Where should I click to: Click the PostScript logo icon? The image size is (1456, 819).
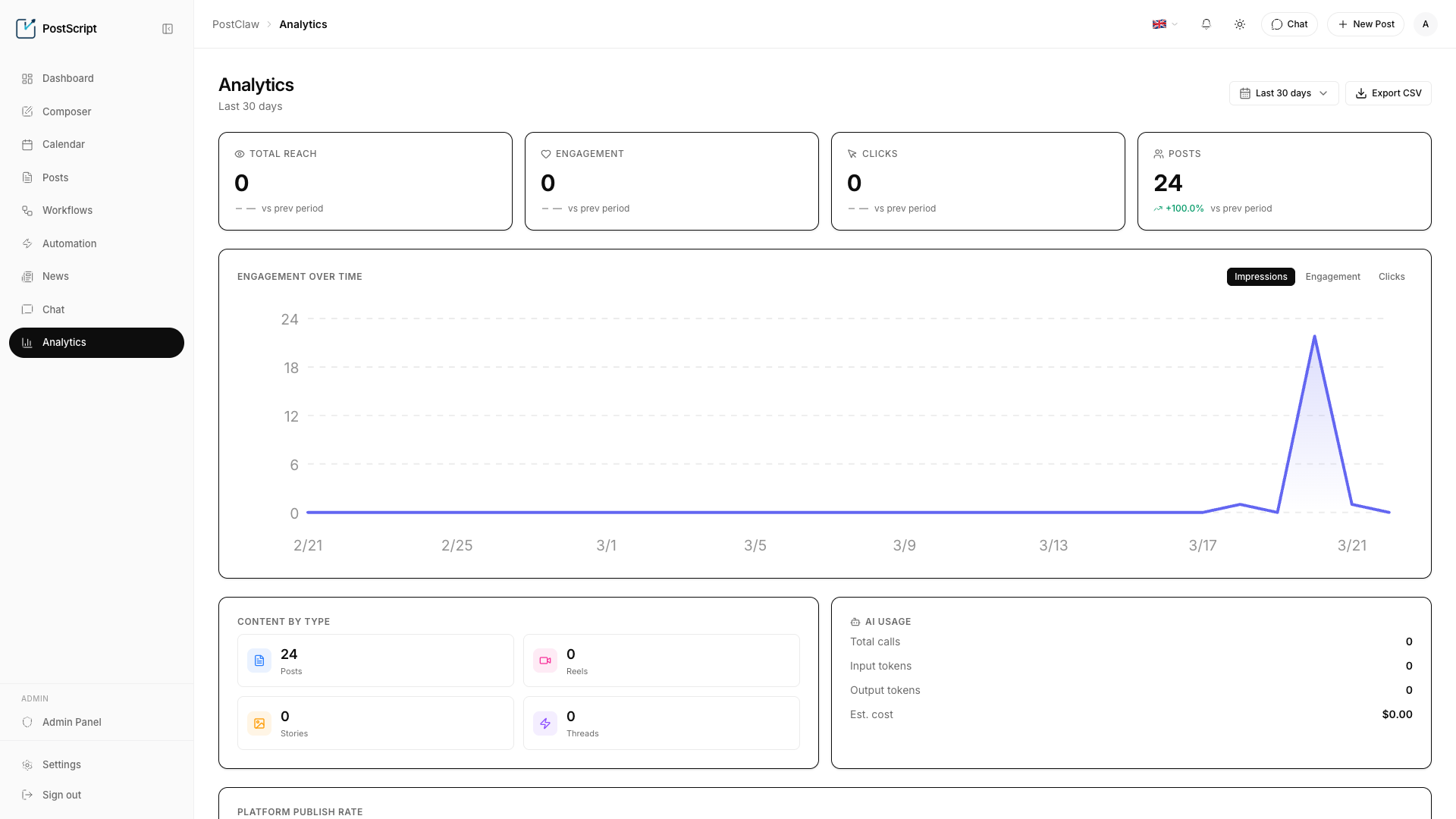pos(26,29)
